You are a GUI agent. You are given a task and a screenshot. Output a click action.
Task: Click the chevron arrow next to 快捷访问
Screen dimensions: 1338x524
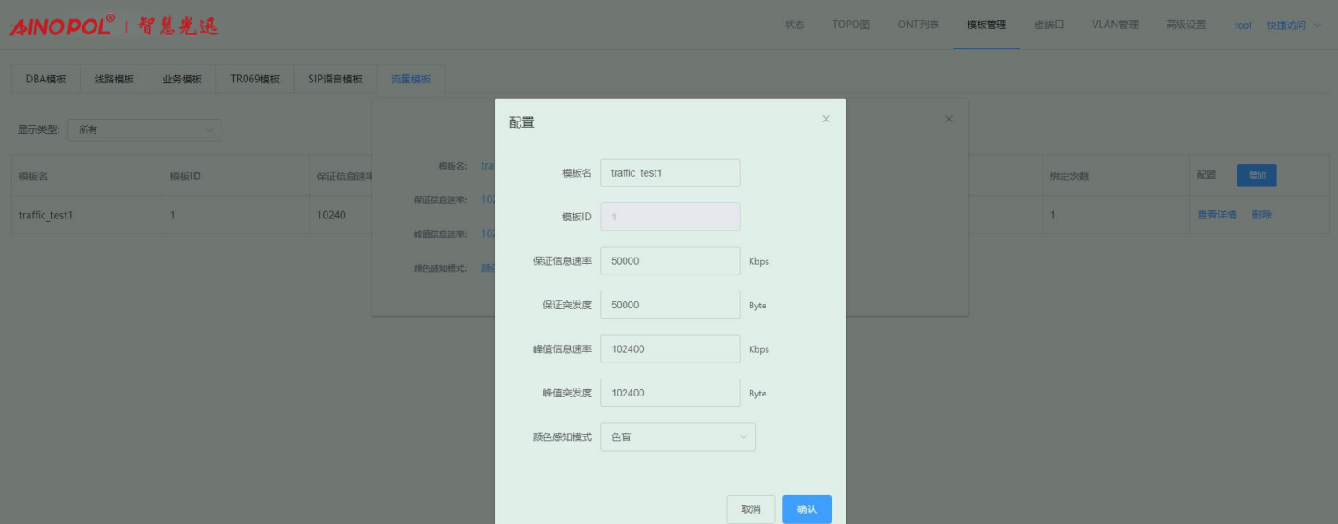[x=1316, y=25]
